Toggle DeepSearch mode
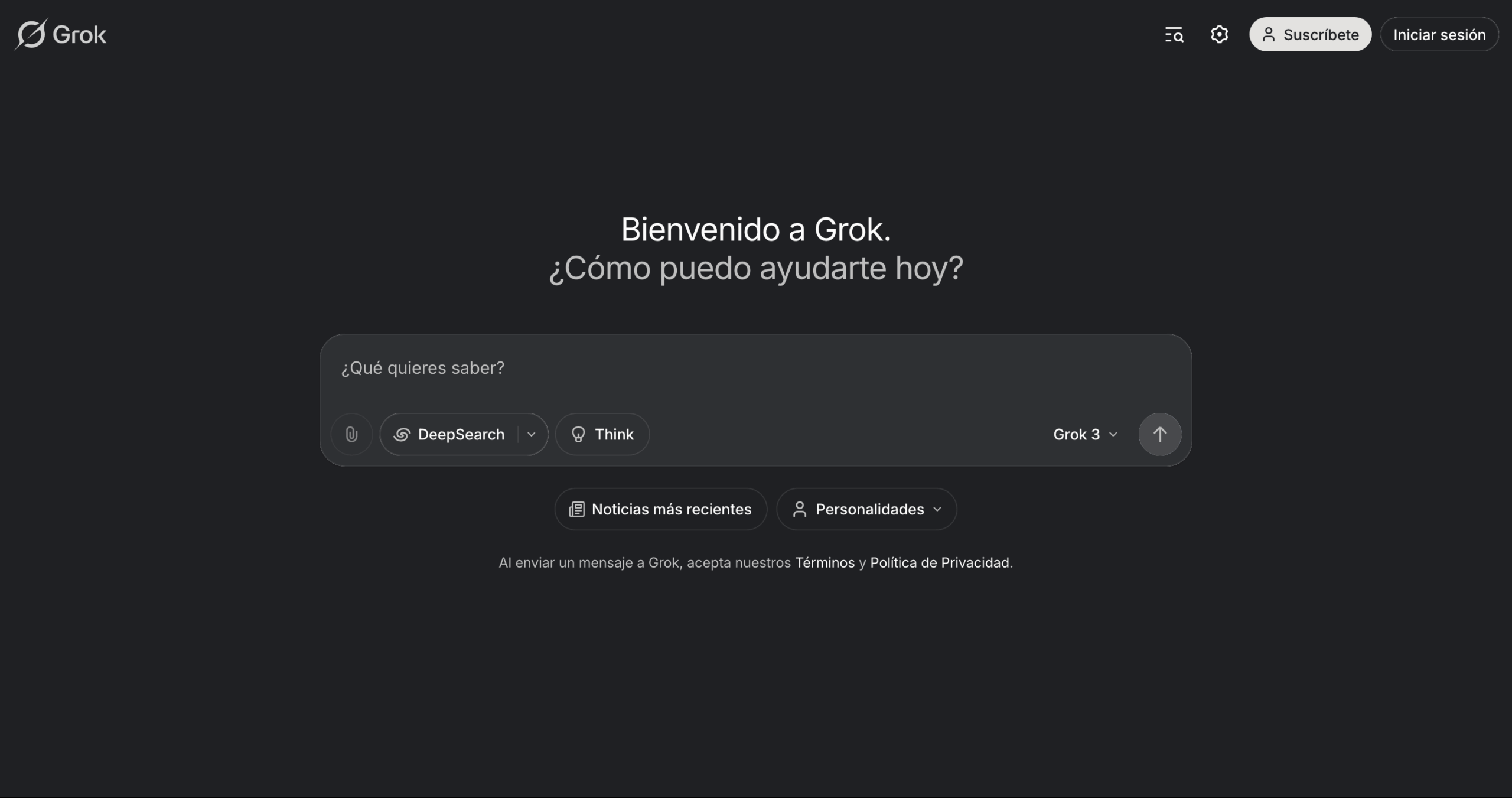Screen dimensions: 1512x798 tap(449, 434)
